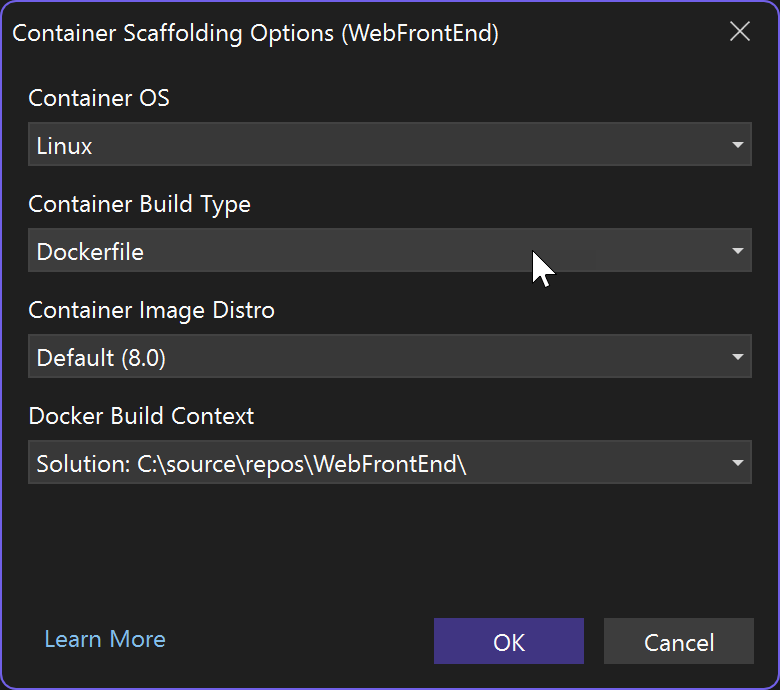Open the Learn More link

tap(105, 639)
